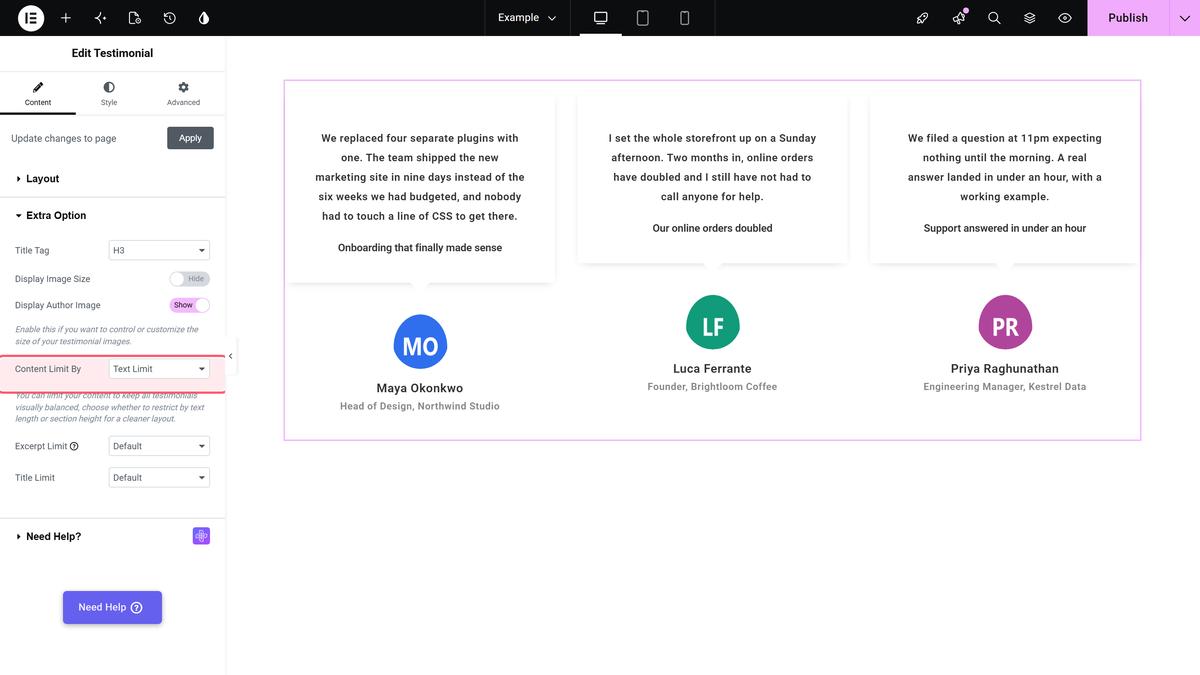
Task: Click the rocket icon in top bar
Action: click(x=923, y=18)
